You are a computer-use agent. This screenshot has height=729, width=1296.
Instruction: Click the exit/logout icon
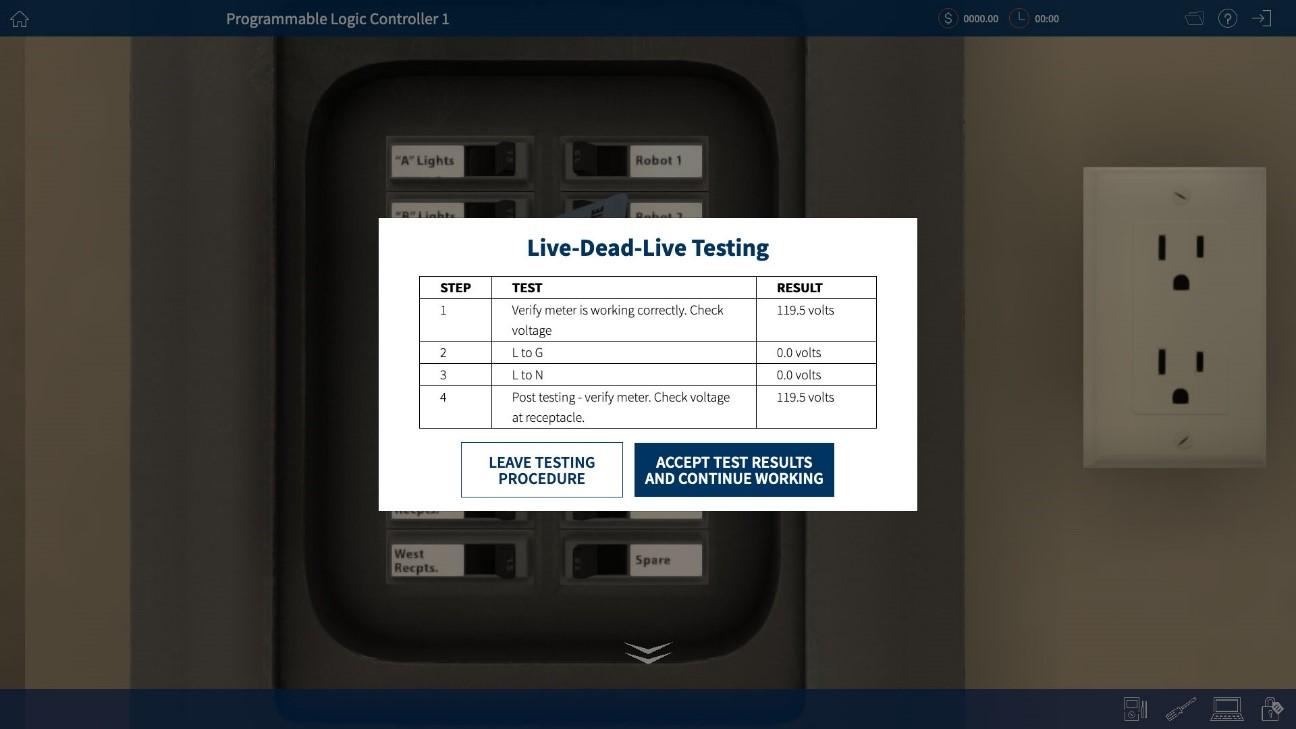(1262, 18)
